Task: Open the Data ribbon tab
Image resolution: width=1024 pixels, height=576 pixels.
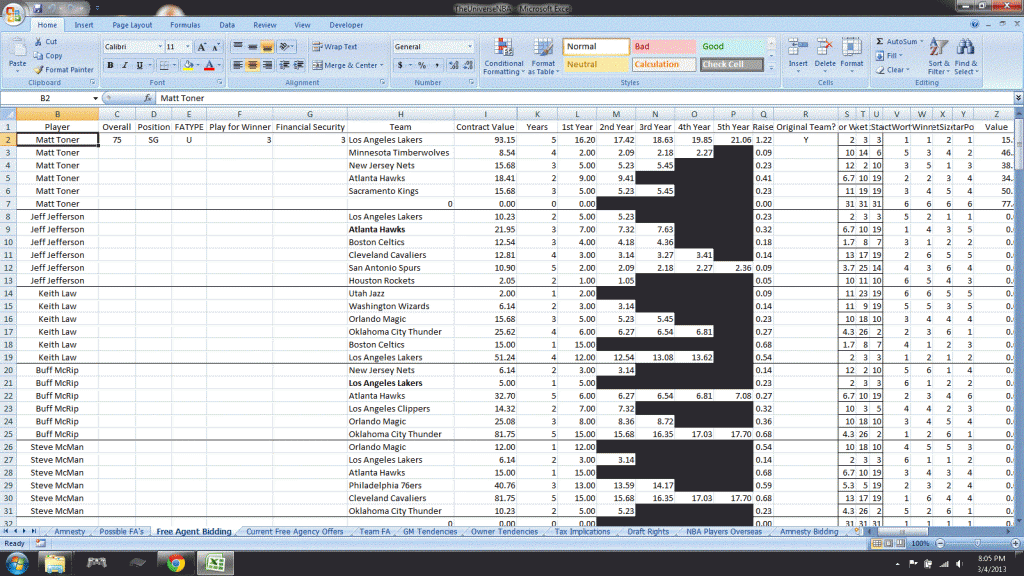Action: [x=227, y=25]
